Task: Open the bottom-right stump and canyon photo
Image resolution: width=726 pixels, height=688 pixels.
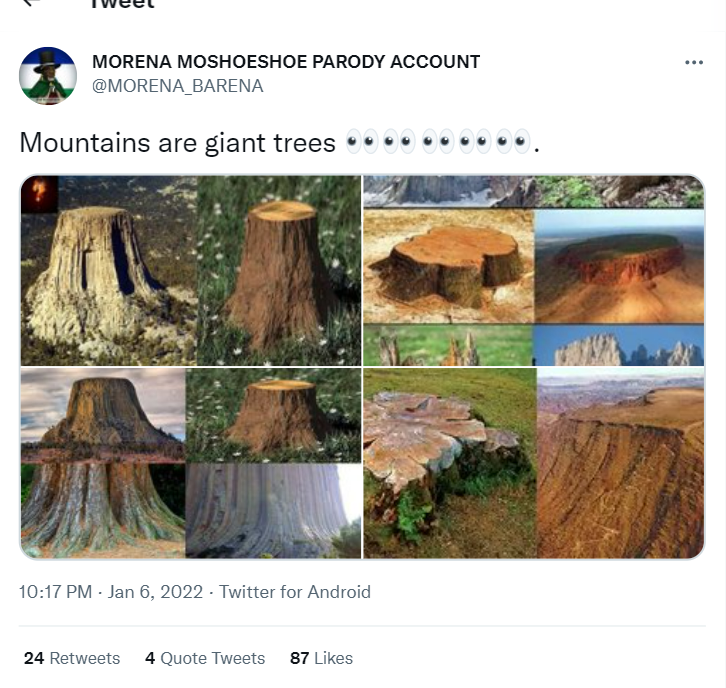Action: (x=533, y=463)
